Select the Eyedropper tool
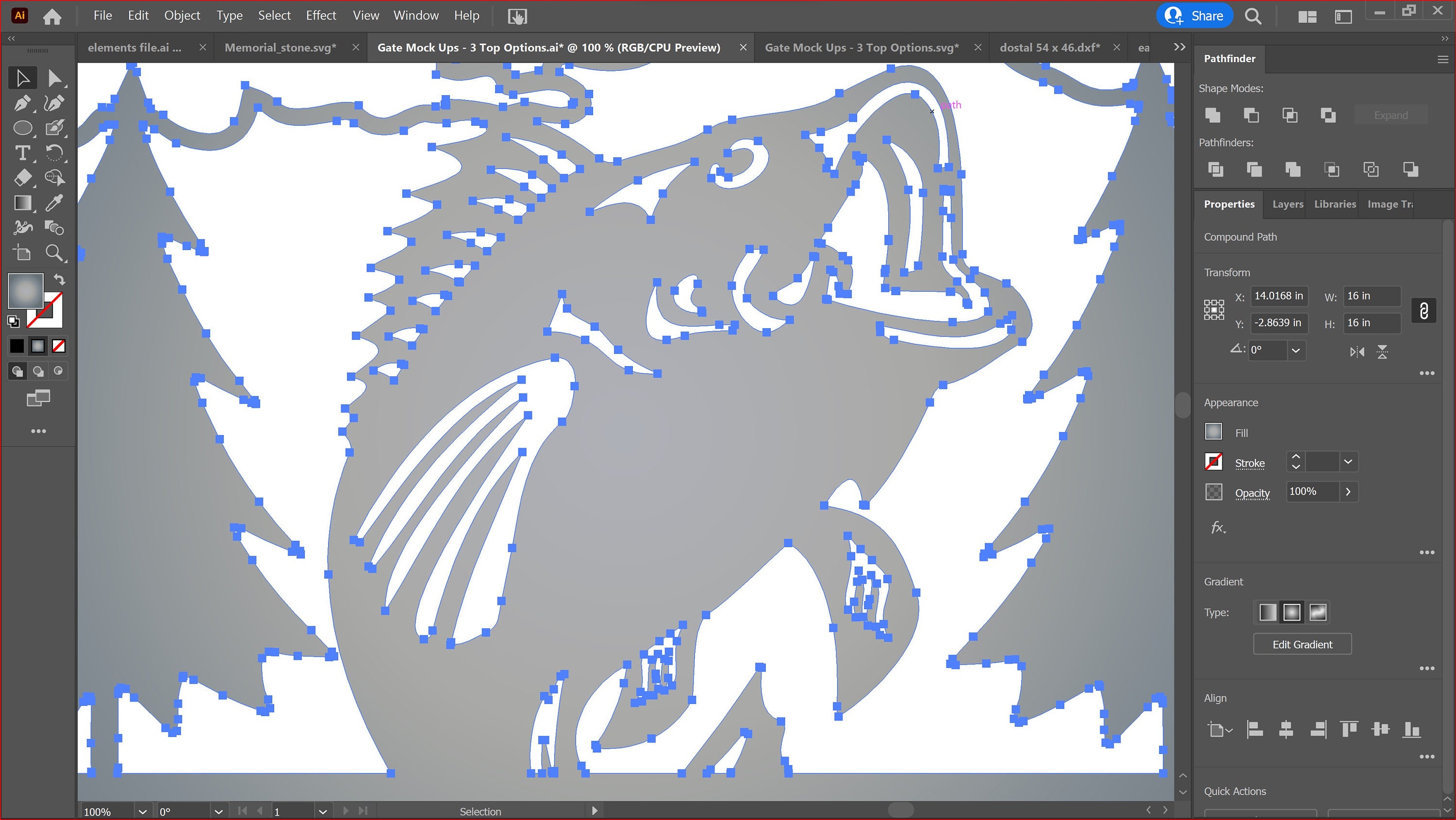This screenshot has height=820, width=1456. click(x=54, y=203)
